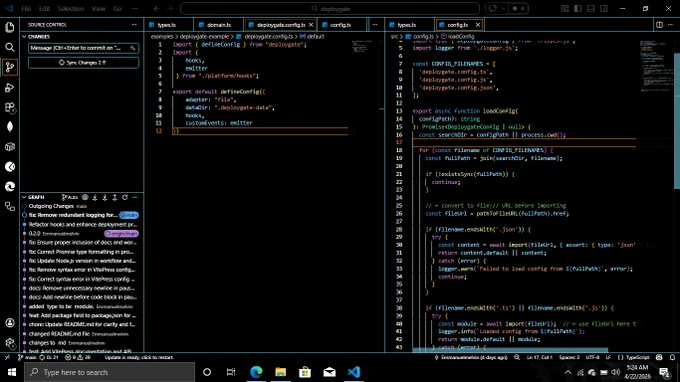Toggle the bottom panel visibility

[x=591, y=8]
